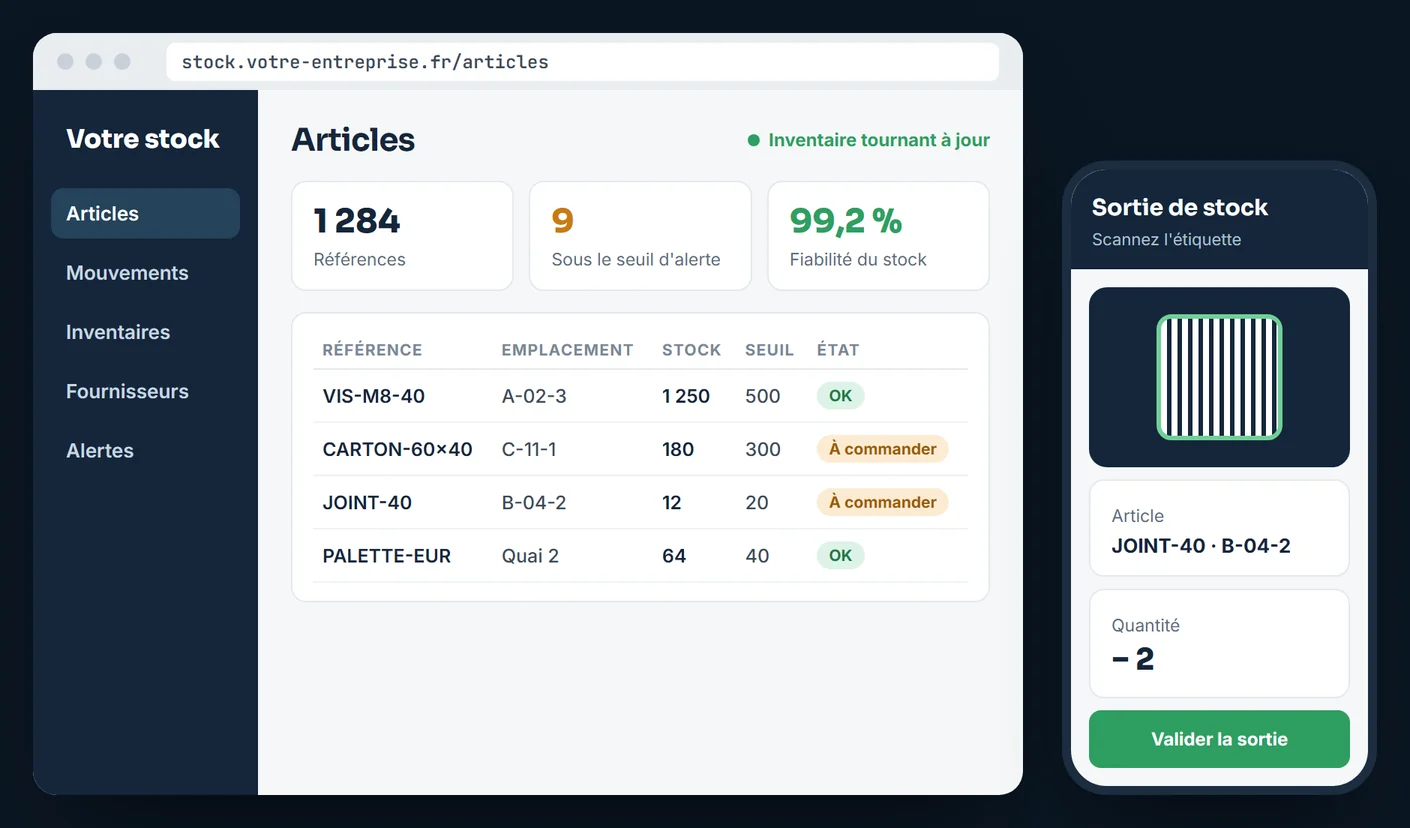The width and height of the screenshot is (1410, 828).
Task: Click the Article field on the phone
Action: (1219, 528)
